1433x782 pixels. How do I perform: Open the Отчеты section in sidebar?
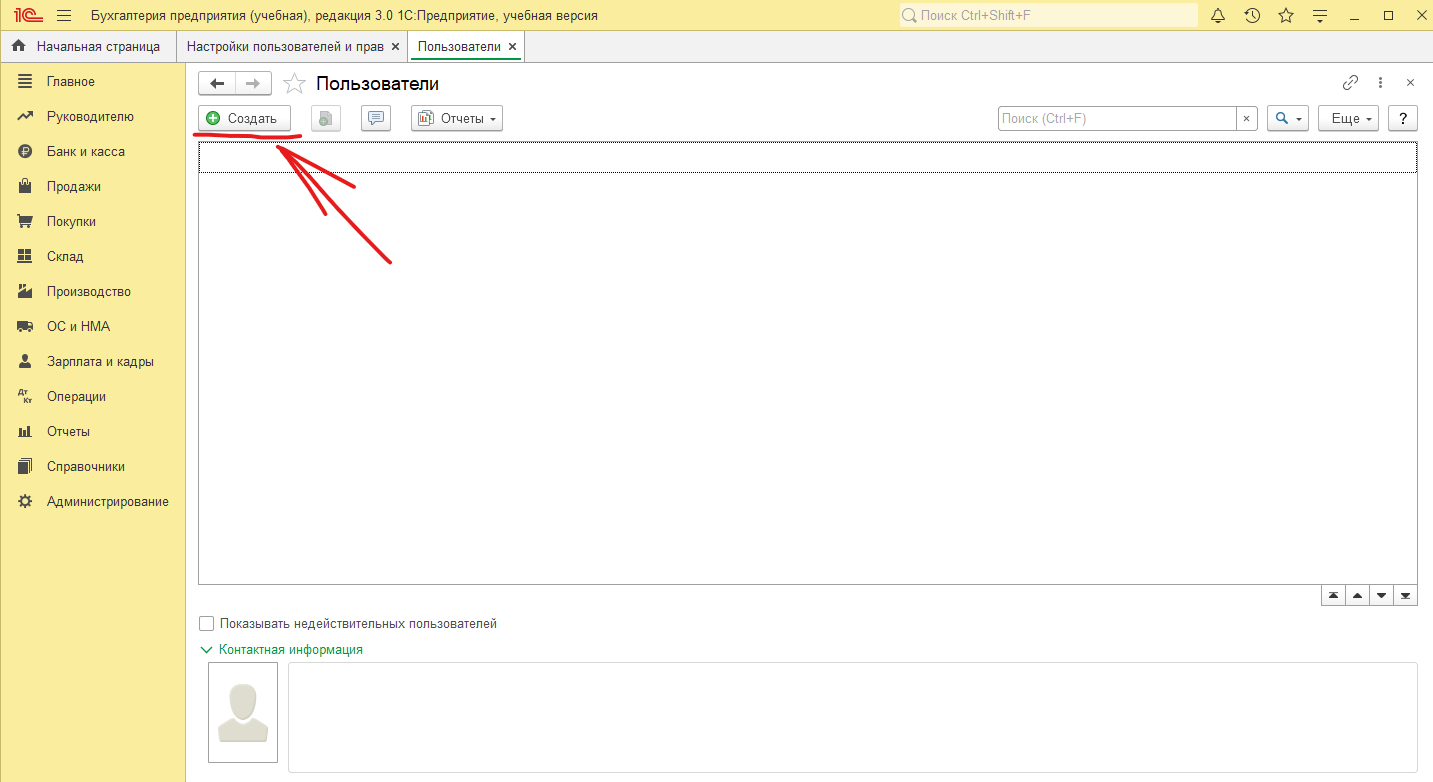coord(68,431)
